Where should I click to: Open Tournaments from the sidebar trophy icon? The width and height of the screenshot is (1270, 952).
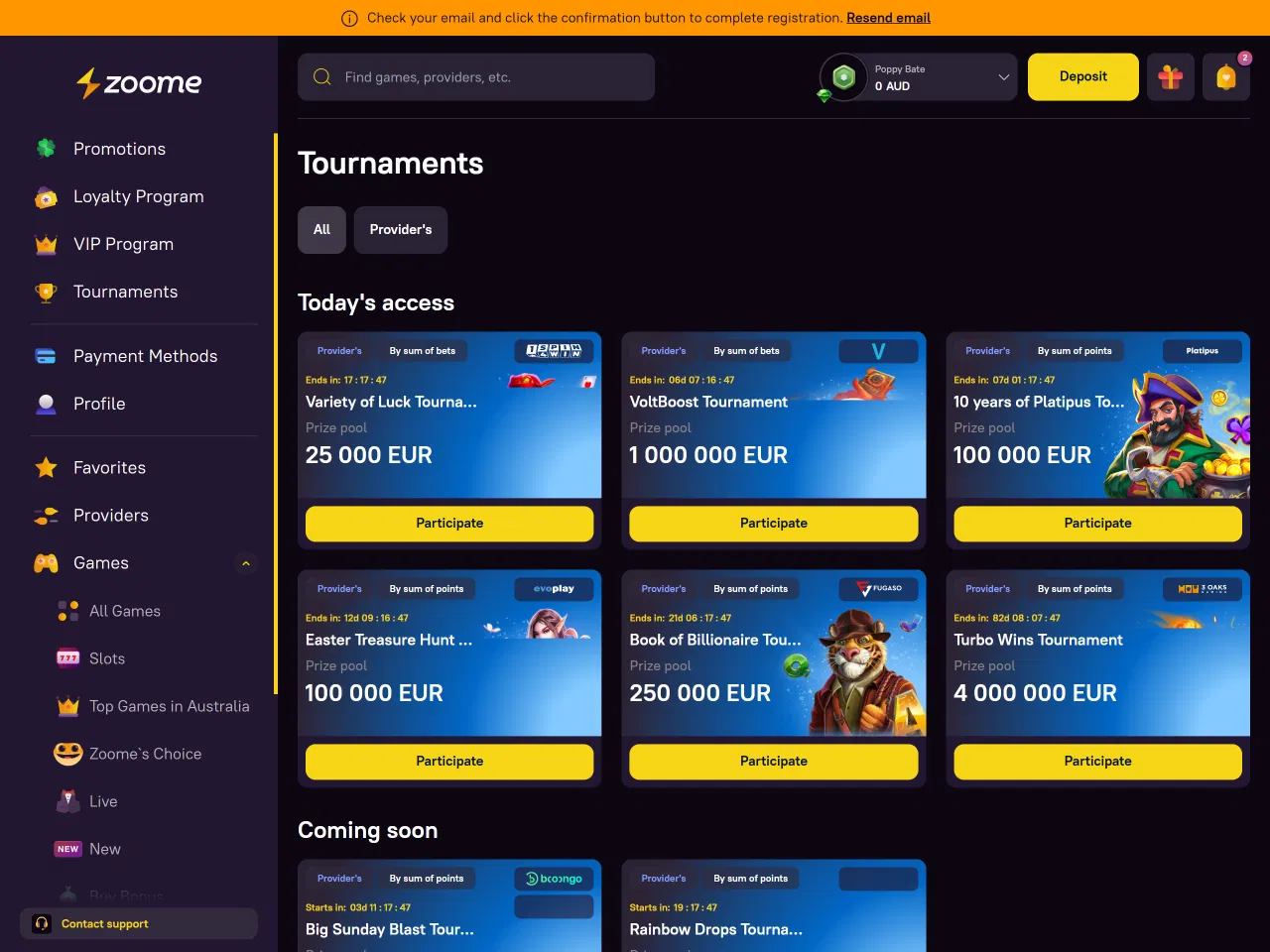[46, 292]
